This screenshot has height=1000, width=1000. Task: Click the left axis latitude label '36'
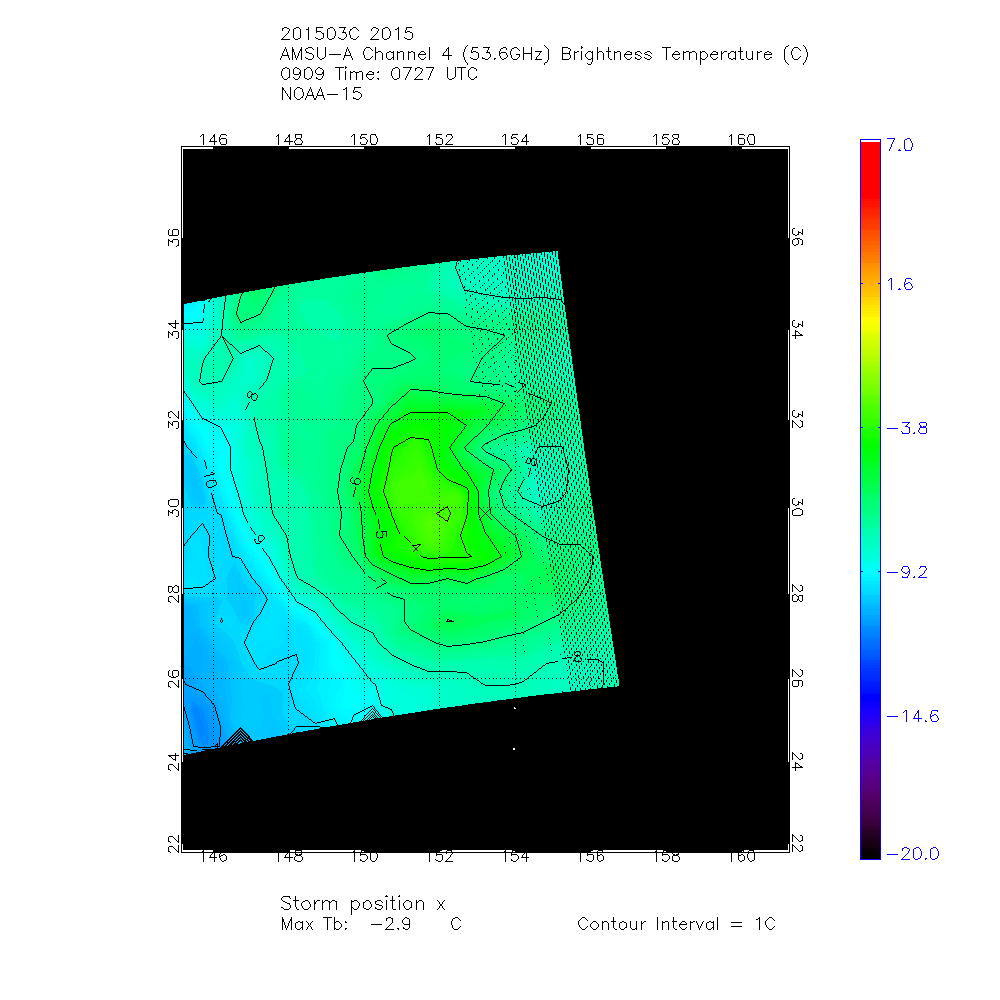(173, 238)
